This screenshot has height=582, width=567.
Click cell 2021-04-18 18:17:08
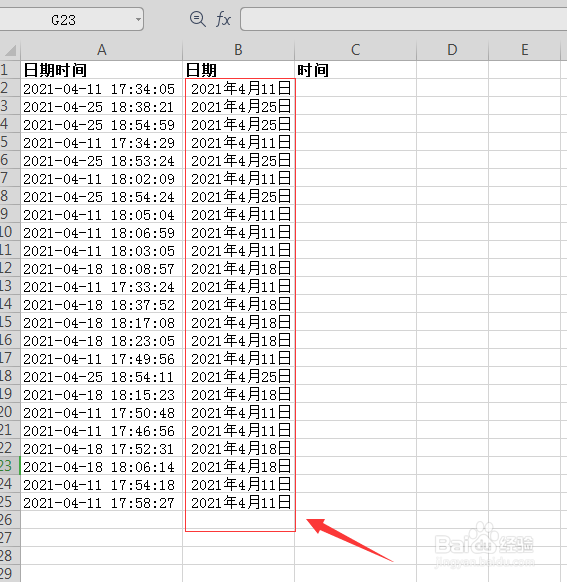coord(102,322)
